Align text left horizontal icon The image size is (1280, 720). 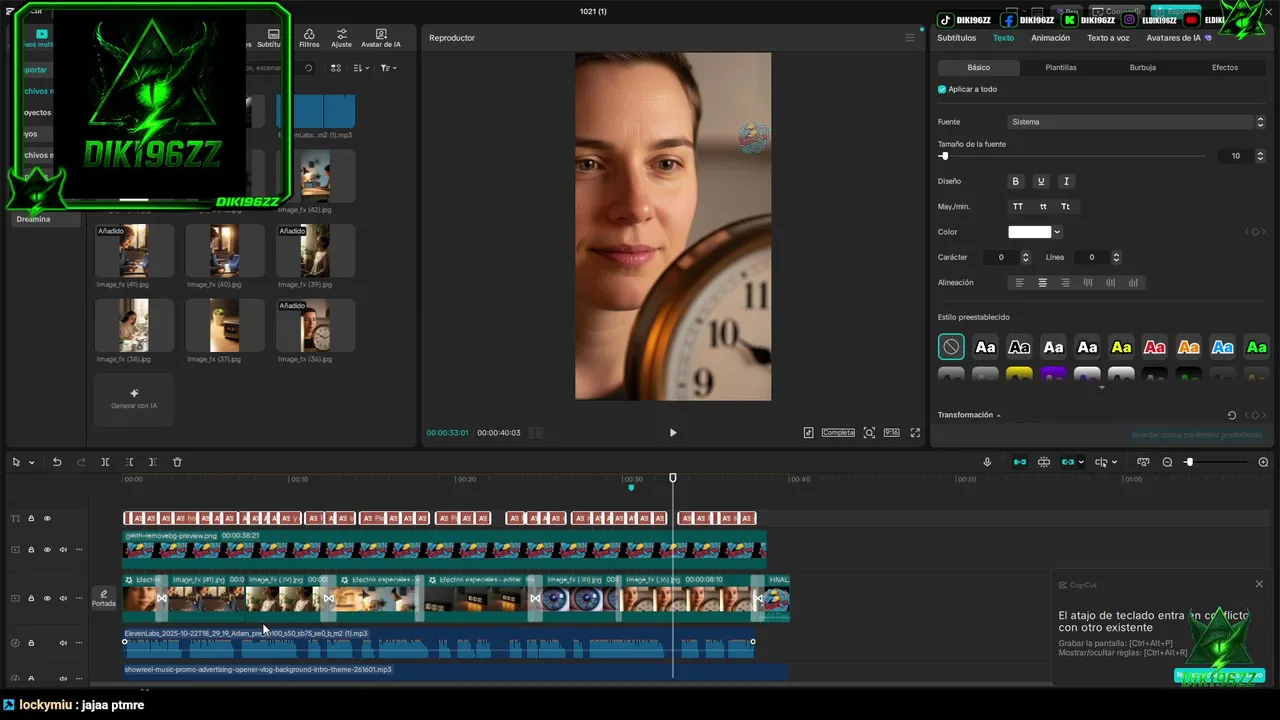click(1020, 283)
